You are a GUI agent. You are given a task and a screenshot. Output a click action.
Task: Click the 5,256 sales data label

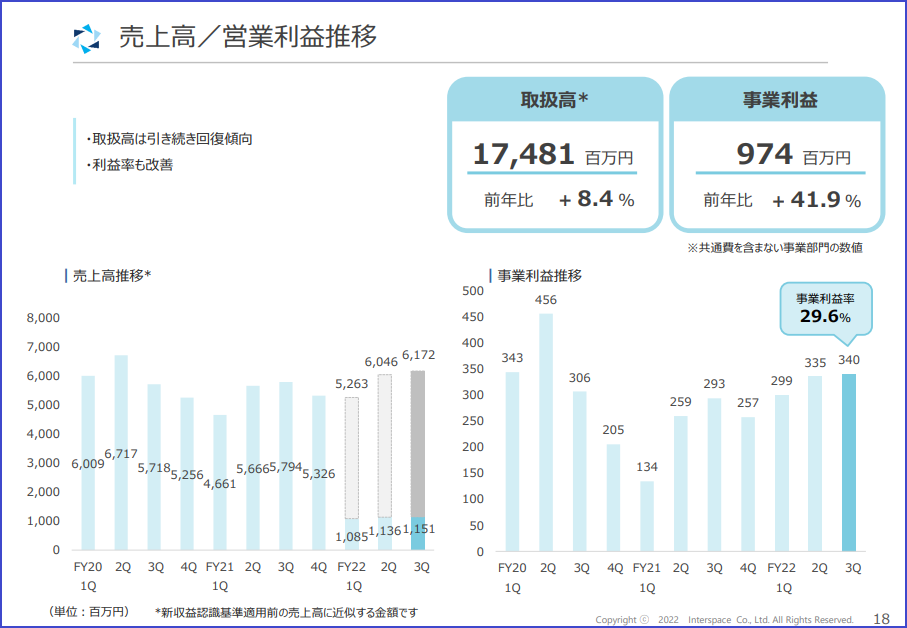[187, 475]
